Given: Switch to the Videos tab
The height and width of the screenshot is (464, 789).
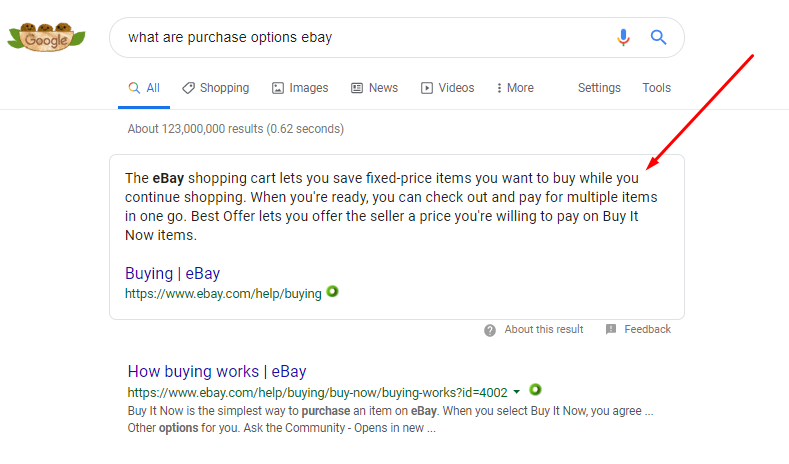Looking at the screenshot, I should (x=447, y=88).
